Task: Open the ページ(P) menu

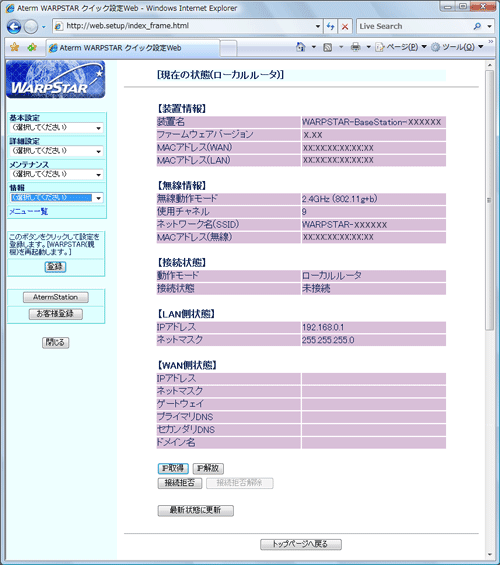Action: (x=401, y=47)
